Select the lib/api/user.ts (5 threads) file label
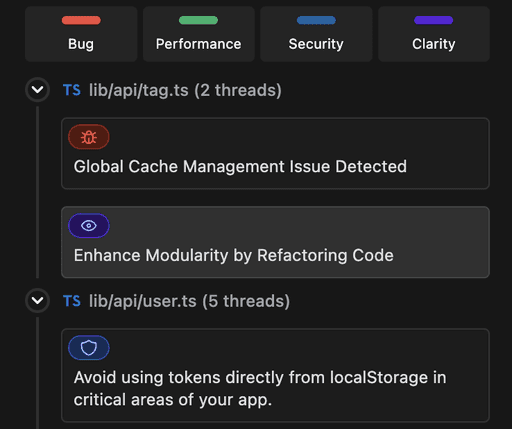This screenshot has width=512, height=429. [x=189, y=301]
